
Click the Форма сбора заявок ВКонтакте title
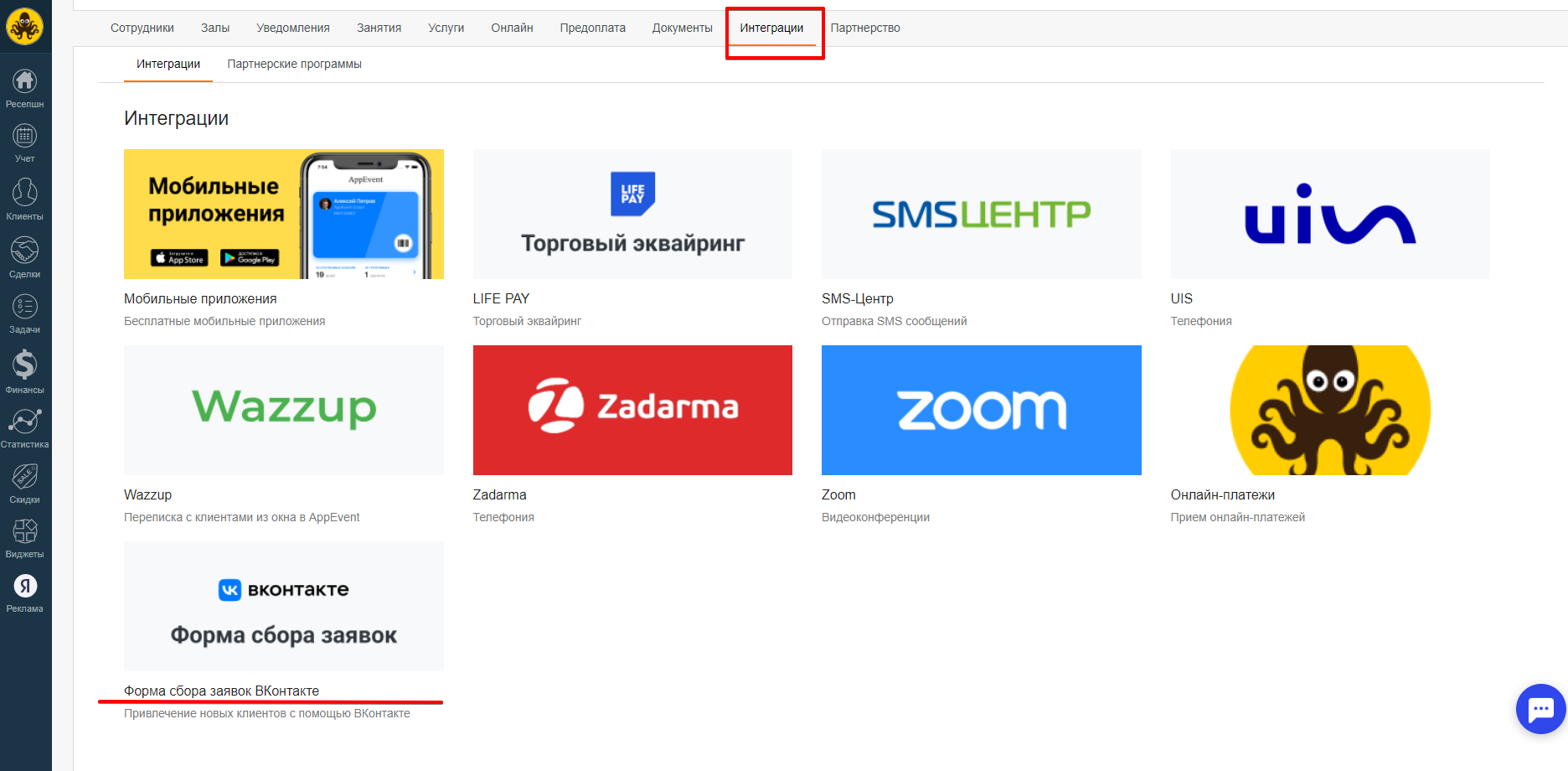[221, 691]
